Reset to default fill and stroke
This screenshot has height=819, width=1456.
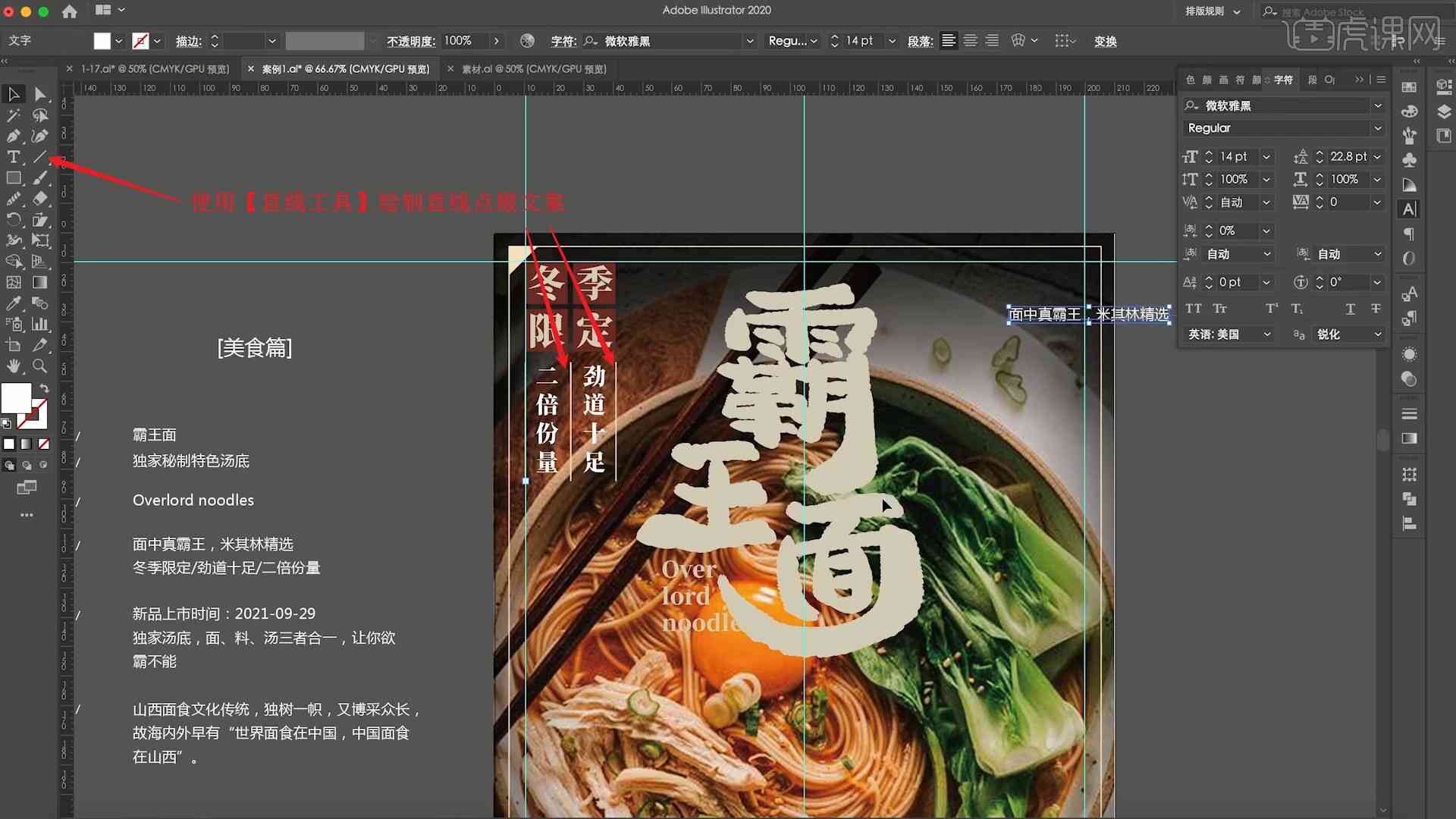7,423
